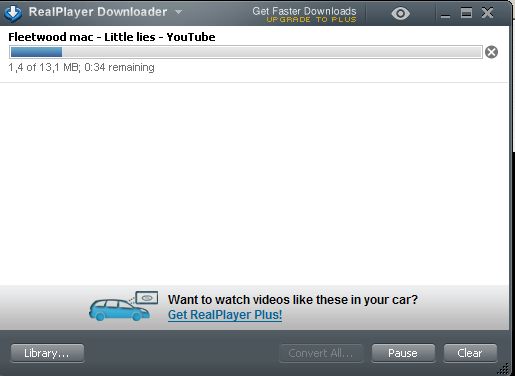Clear the download list
515x376 pixels.
point(470,353)
